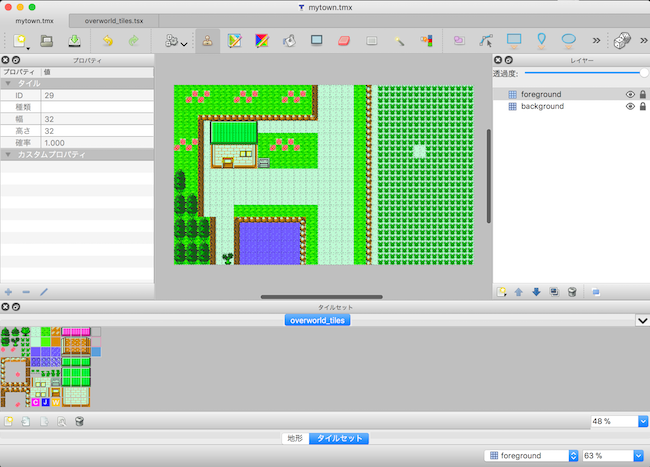Click the add property plus icon
The image size is (650, 467).
pos(8,292)
